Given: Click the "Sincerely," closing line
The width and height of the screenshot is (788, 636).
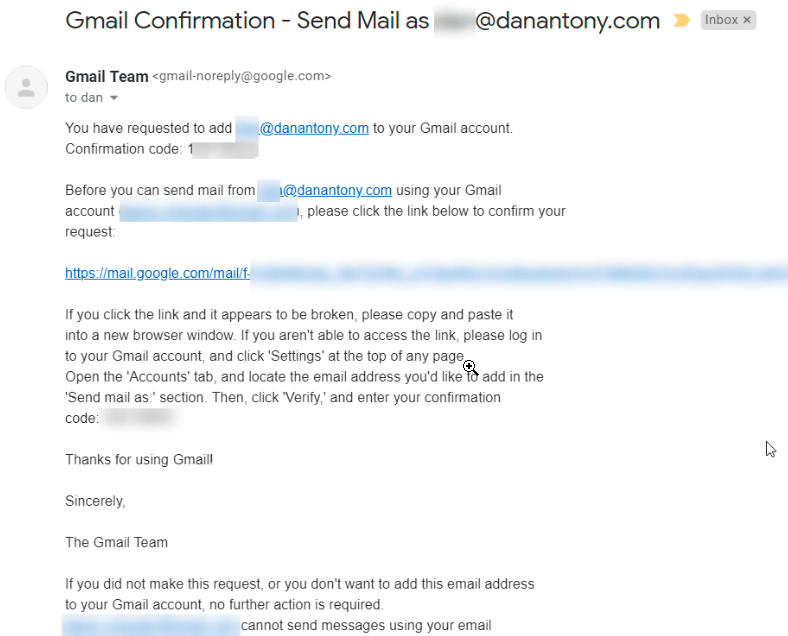Looking at the screenshot, I should [x=95, y=501].
